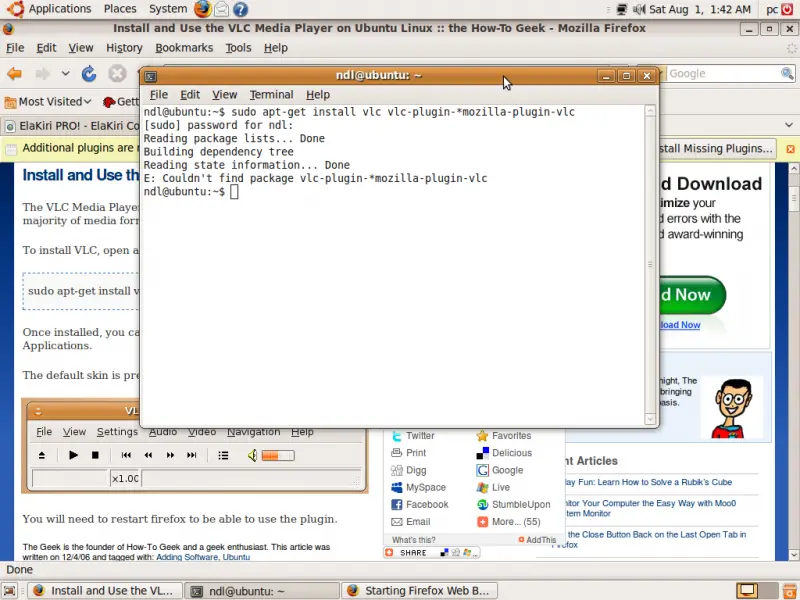Click the Google search input field
The width and height of the screenshot is (800, 600).
tap(721, 73)
